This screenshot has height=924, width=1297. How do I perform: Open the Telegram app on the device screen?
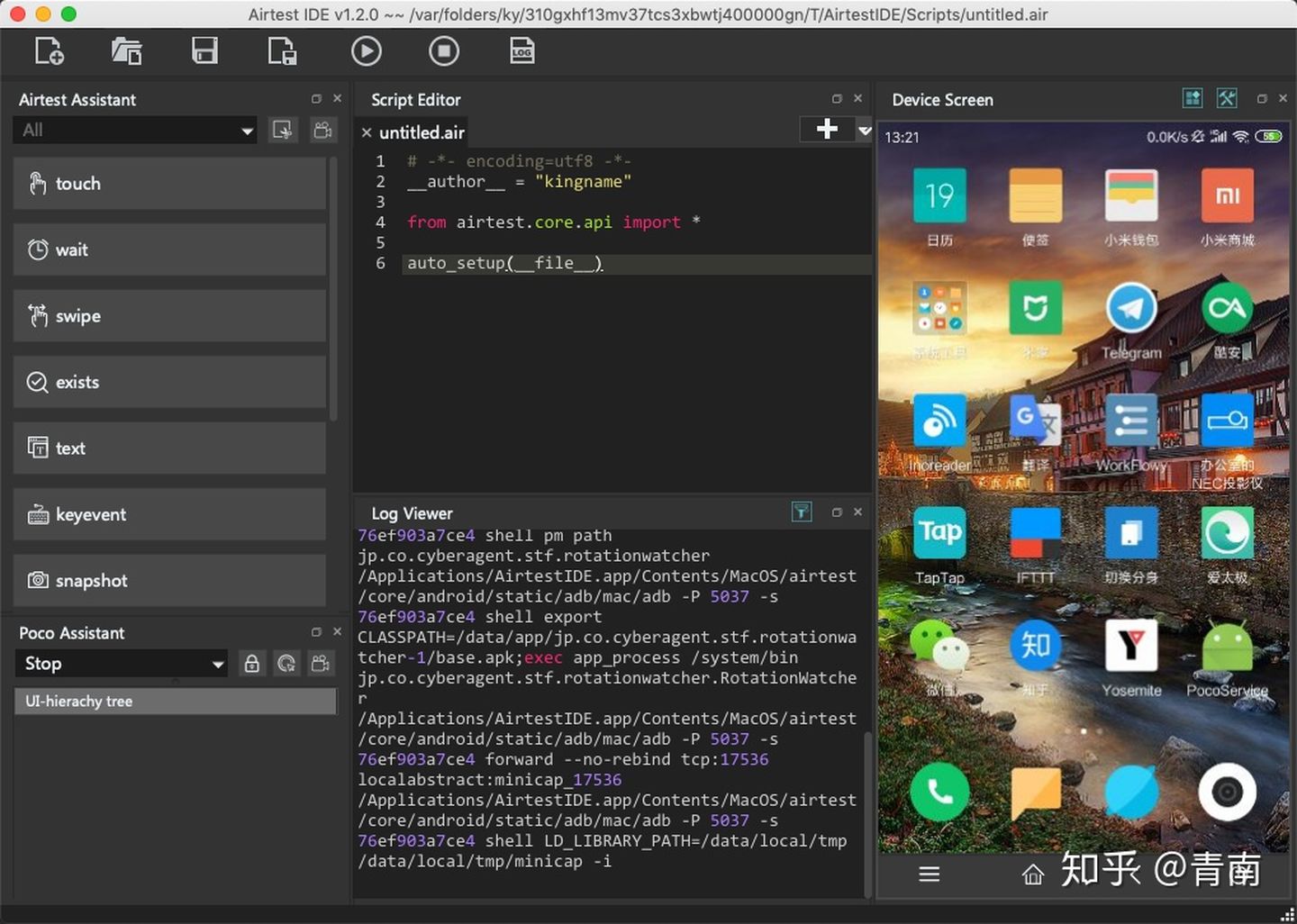[1131, 309]
